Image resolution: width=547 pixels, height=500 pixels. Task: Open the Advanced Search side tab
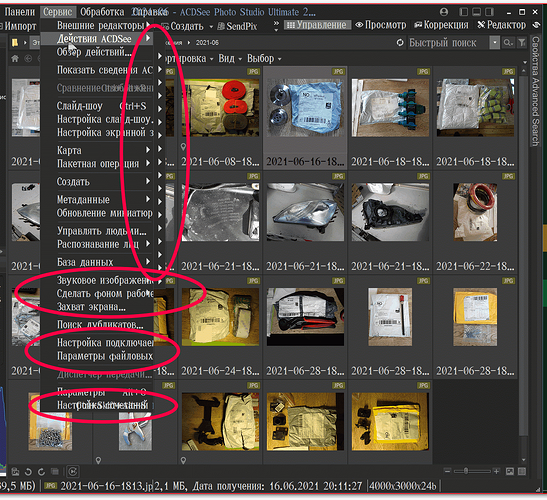[535, 111]
